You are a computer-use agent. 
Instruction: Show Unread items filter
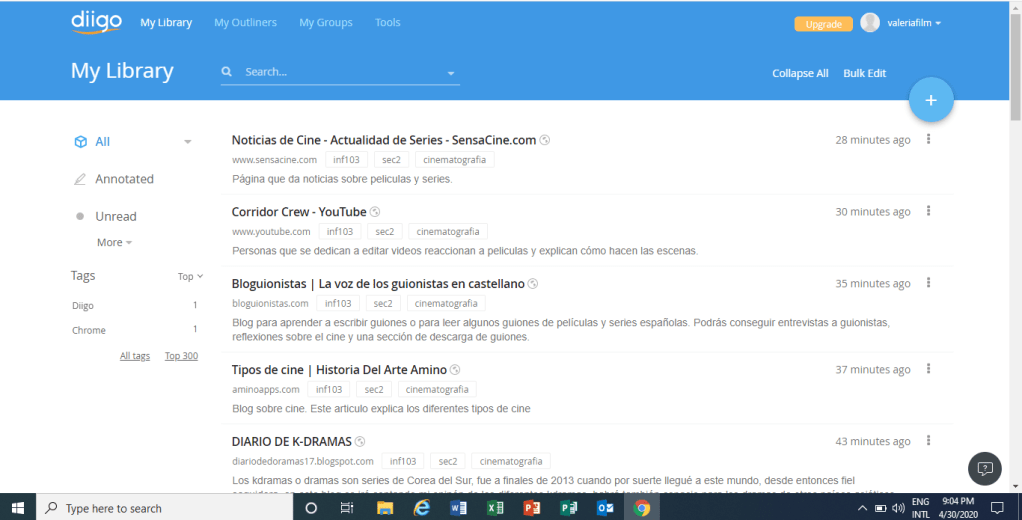coord(115,216)
